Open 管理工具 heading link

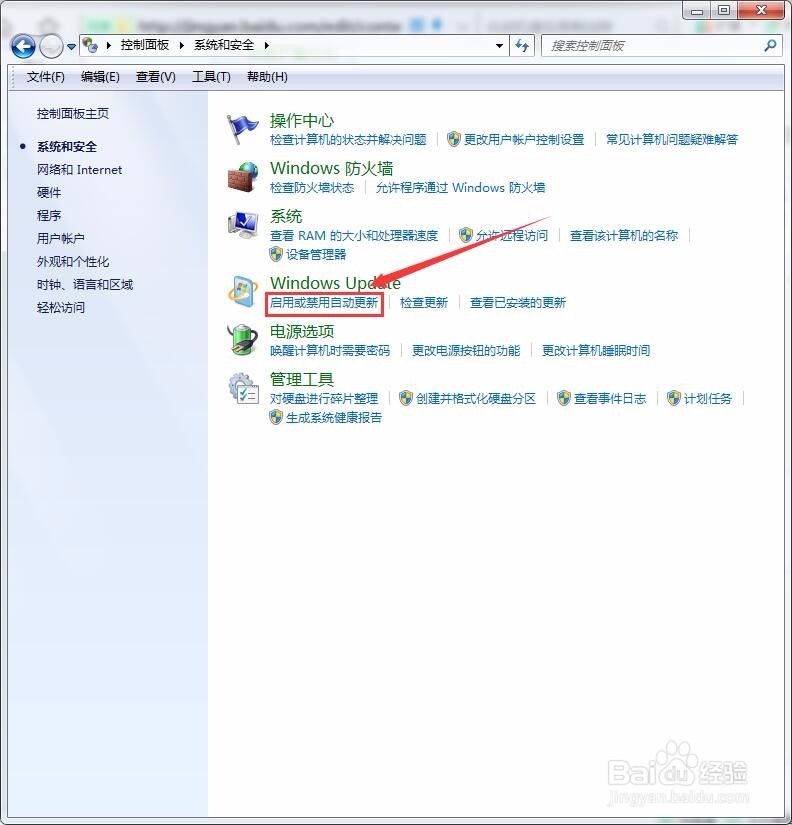pyautogui.click(x=302, y=379)
